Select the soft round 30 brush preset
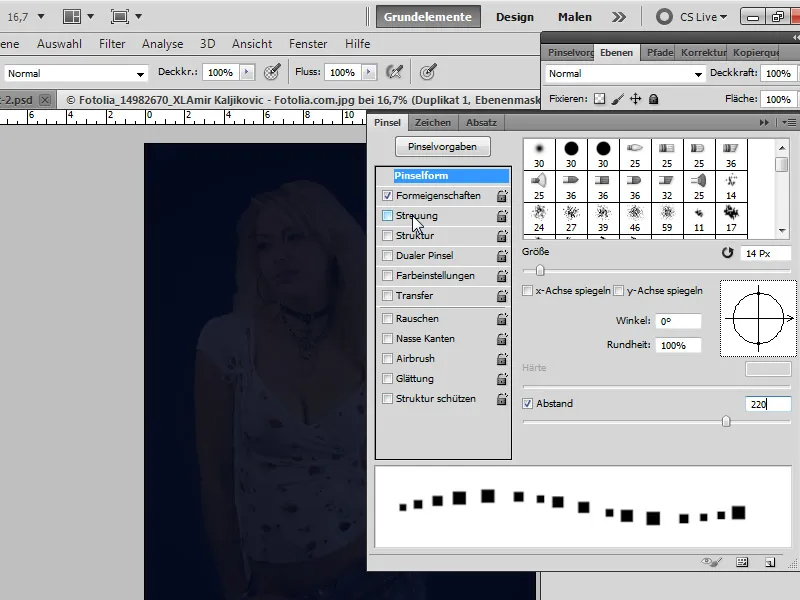 click(x=539, y=155)
